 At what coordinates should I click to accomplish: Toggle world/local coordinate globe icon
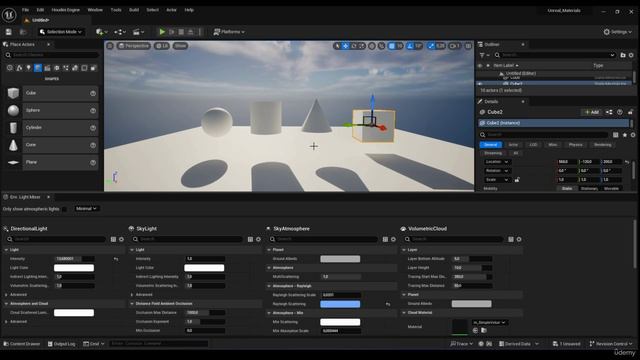[x=372, y=46]
